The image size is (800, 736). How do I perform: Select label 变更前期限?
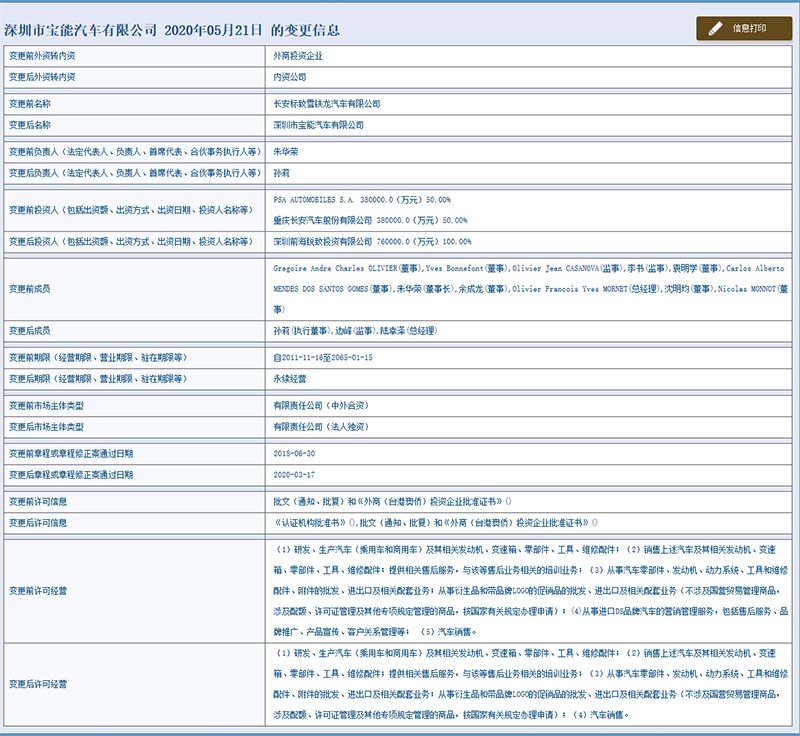[x=98, y=358]
